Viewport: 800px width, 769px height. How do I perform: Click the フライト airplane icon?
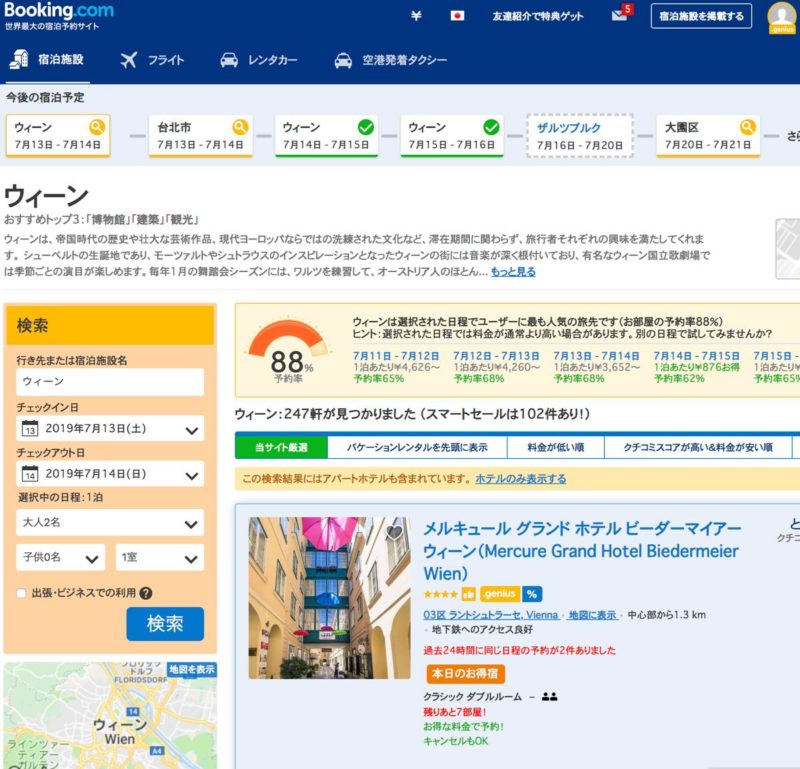pos(129,60)
